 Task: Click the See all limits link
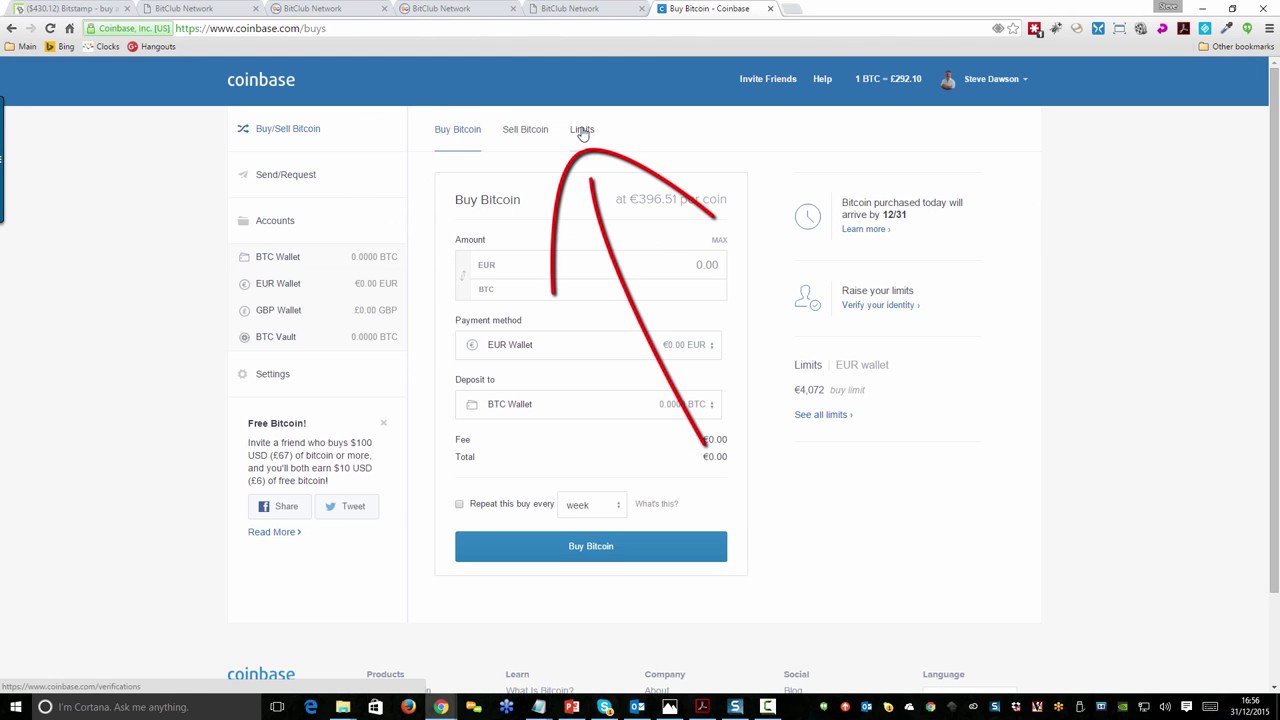click(823, 415)
